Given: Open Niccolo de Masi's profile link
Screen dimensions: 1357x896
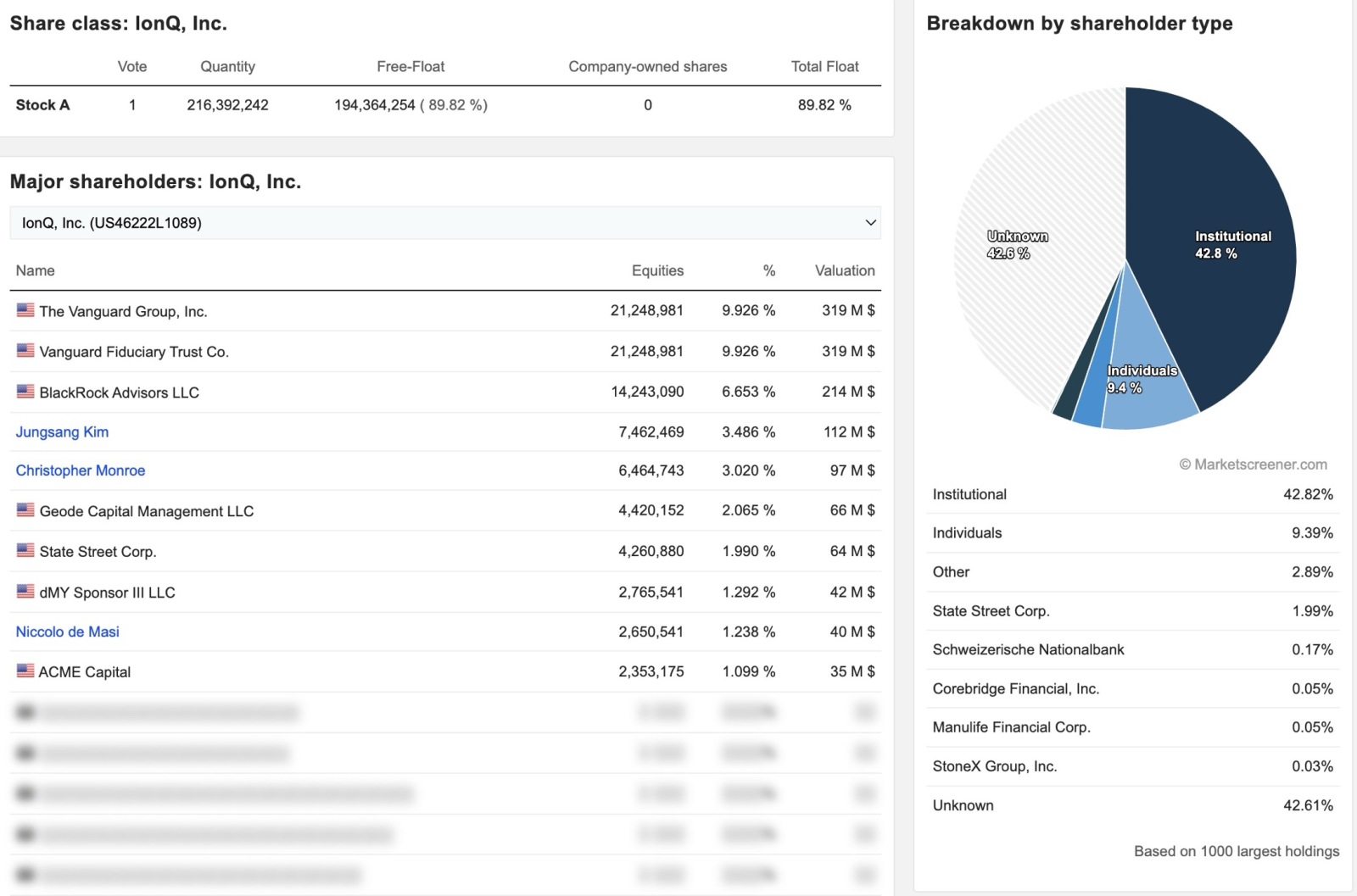Looking at the screenshot, I should (x=68, y=632).
